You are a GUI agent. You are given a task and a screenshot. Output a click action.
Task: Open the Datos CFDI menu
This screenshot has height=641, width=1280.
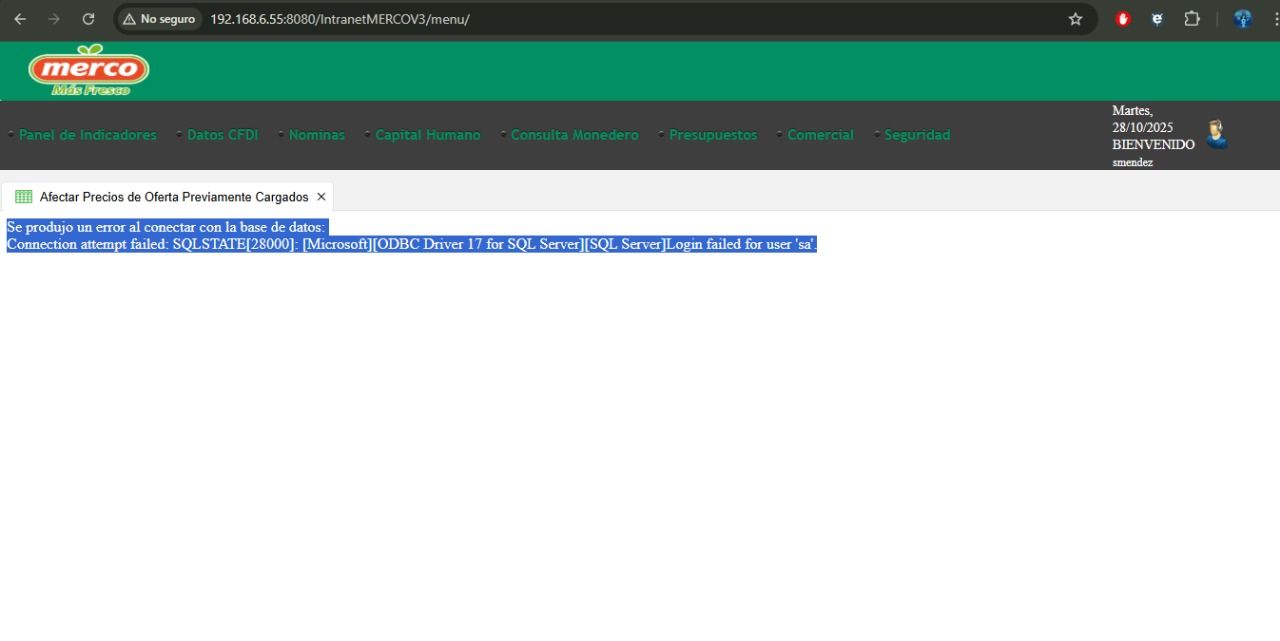click(222, 135)
